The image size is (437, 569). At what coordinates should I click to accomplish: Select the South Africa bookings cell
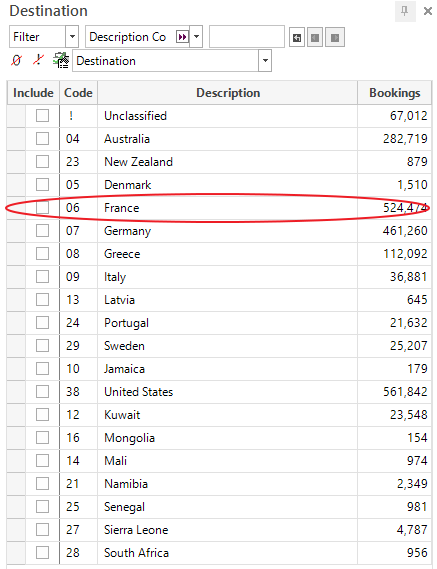point(395,553)
